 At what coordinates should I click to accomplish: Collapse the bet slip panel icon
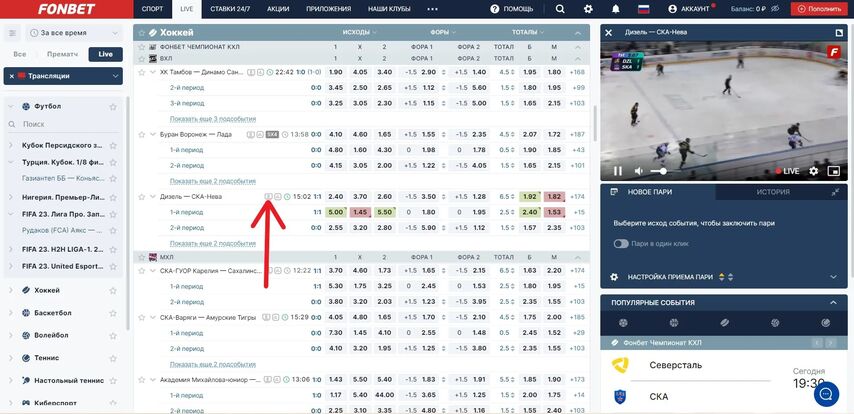click(x=835, y=192)
